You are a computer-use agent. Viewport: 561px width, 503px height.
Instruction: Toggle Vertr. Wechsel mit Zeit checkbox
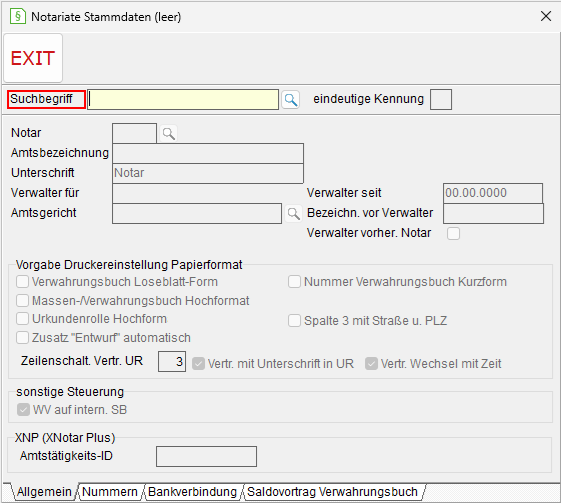click(x=371, y=364)
